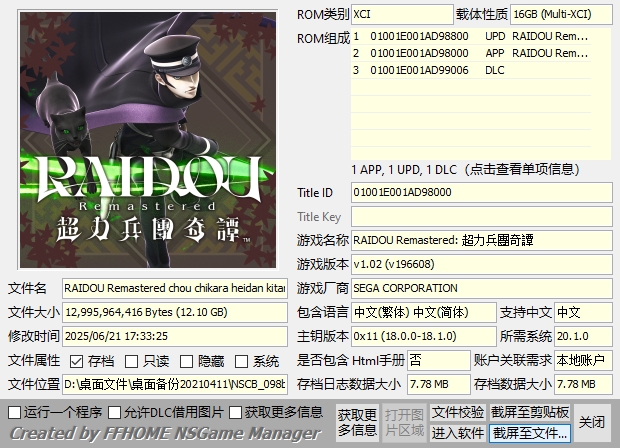Toggle the 存档 file attribute checkbox
The height and width of the screenshot is (448, 620).
pos(76,361)
